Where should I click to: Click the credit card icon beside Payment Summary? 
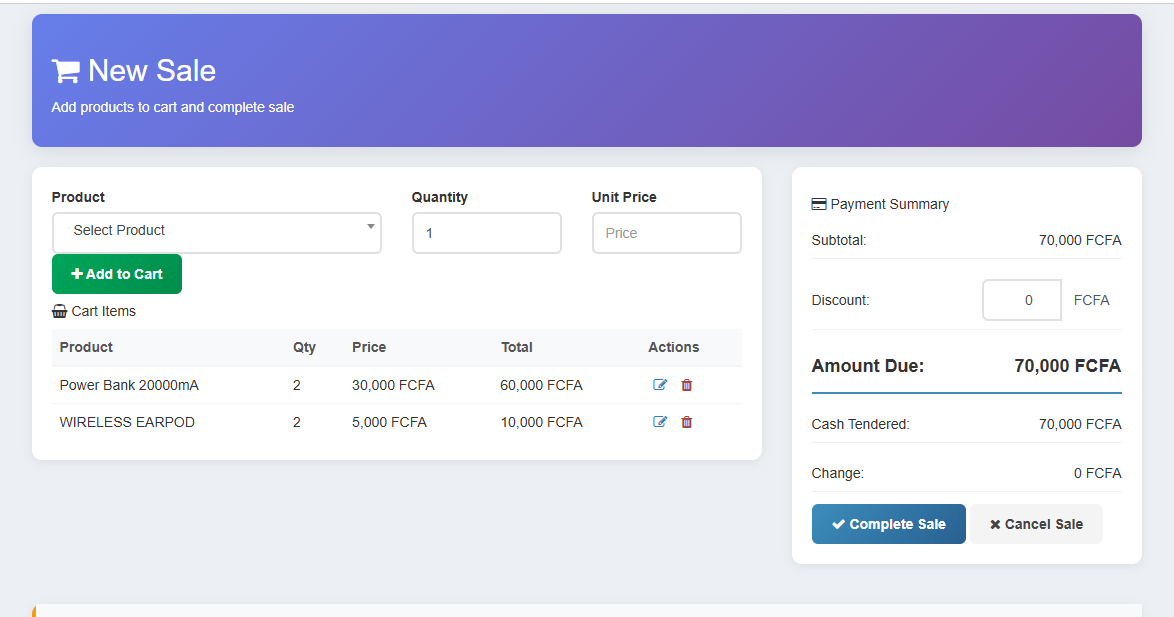819,204
